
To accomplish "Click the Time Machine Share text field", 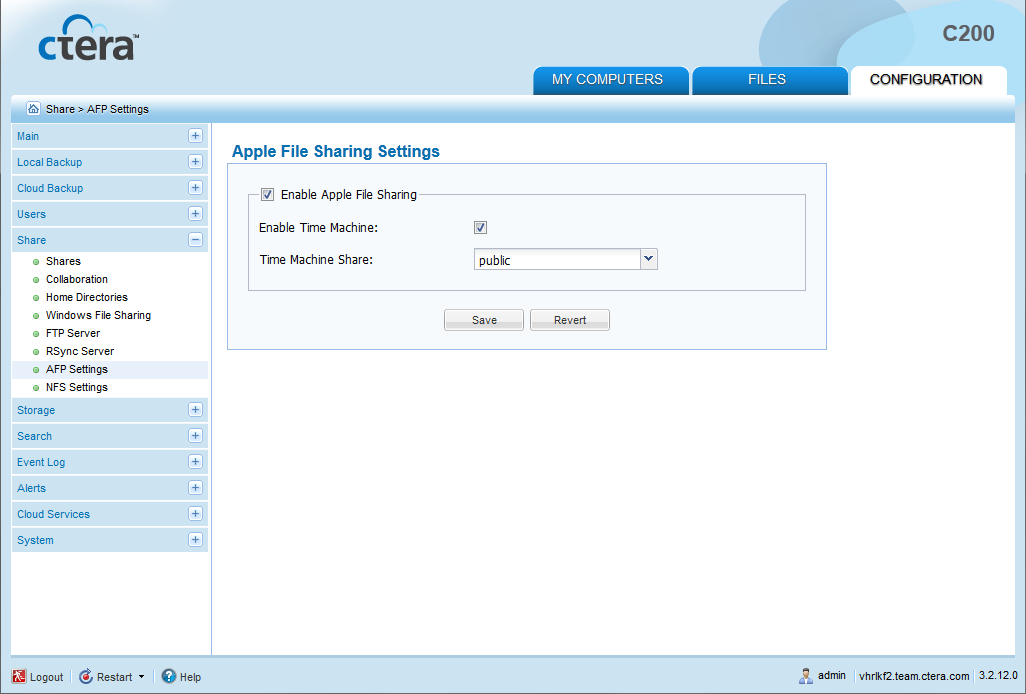I will coord(557,260).
